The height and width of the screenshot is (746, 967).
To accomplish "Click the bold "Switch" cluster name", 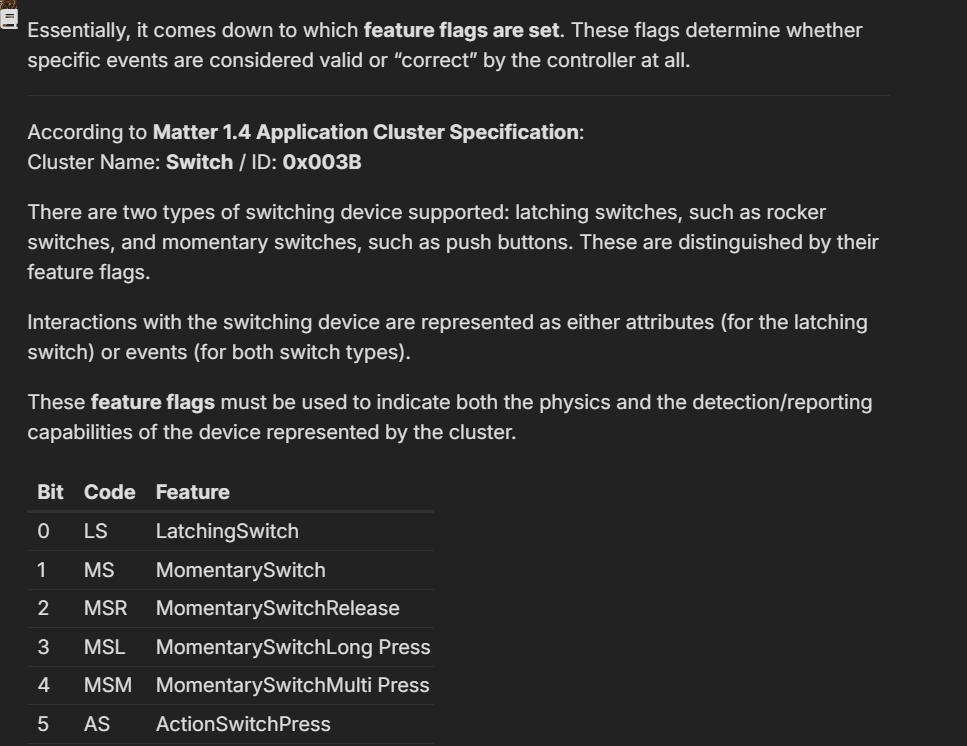I will pyautogui.click(x=199, y=162).
